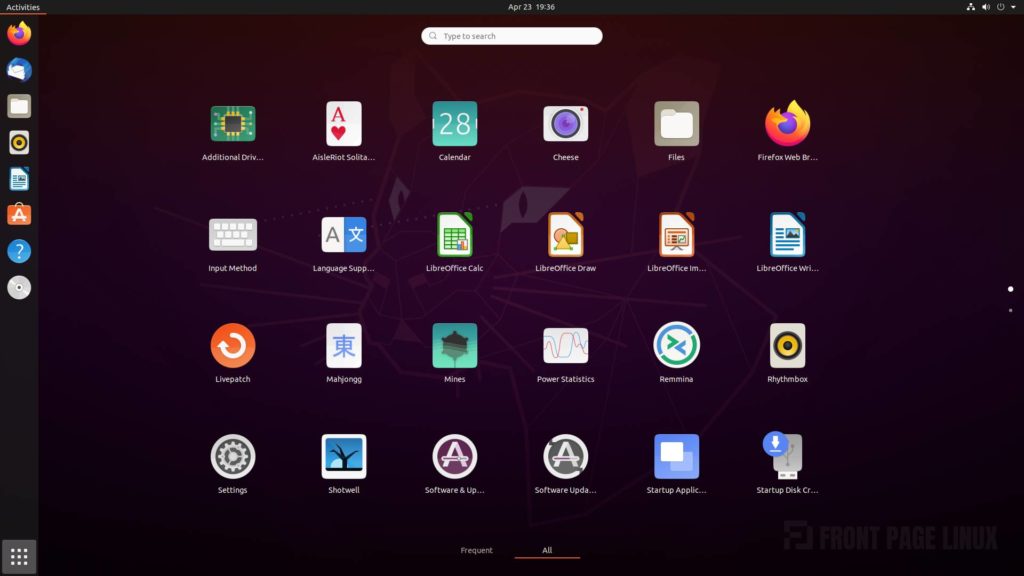Open Software Updater
1024x576 pixels.
[566, 457]
